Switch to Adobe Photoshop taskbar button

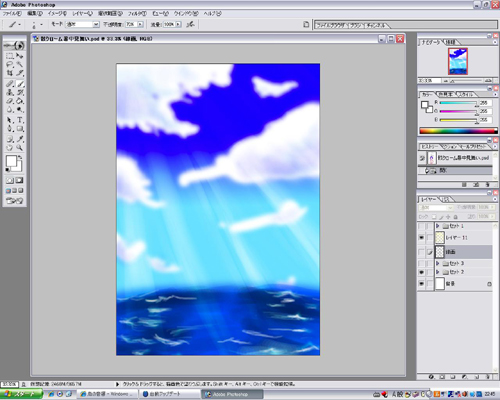pos(232,394)
